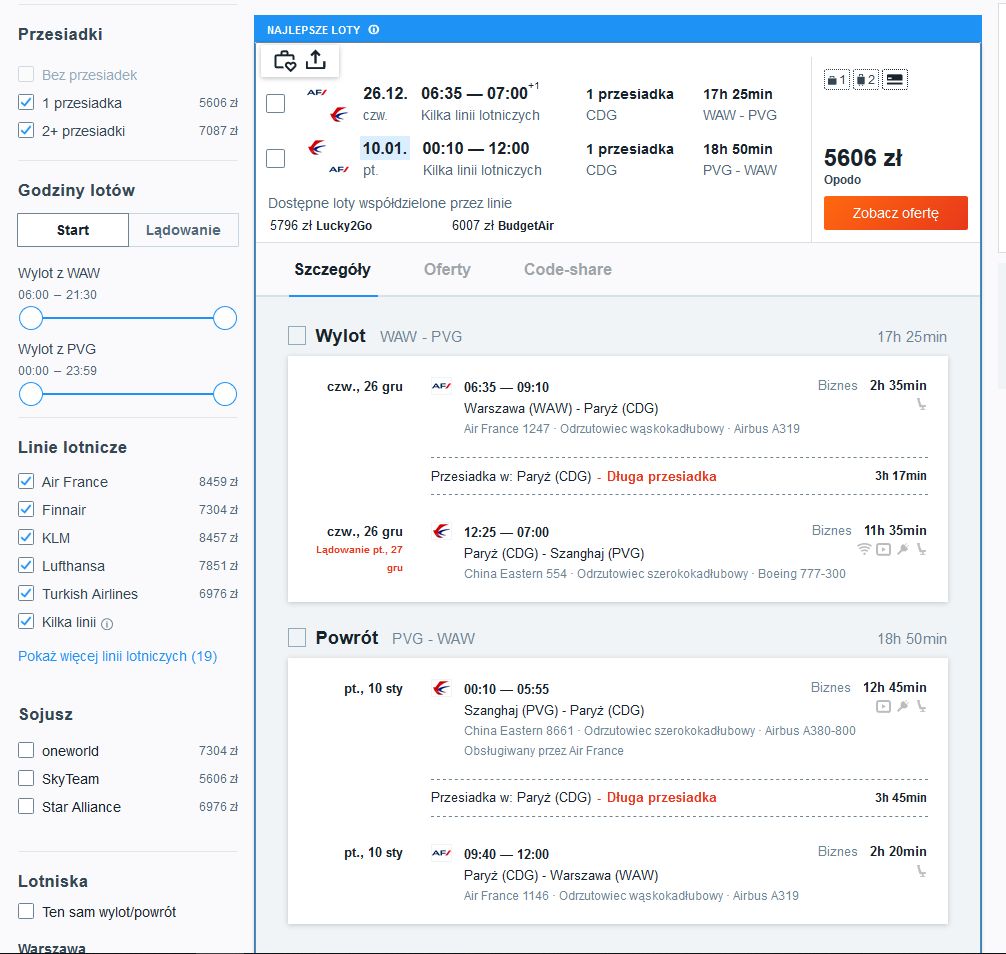Uncheck the Finnair airline filter

tap(26, 509)
